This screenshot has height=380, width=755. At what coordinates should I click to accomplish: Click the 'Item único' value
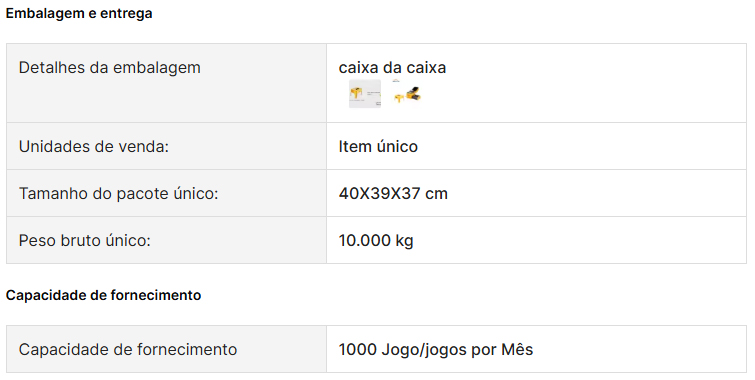click(378, 146)
